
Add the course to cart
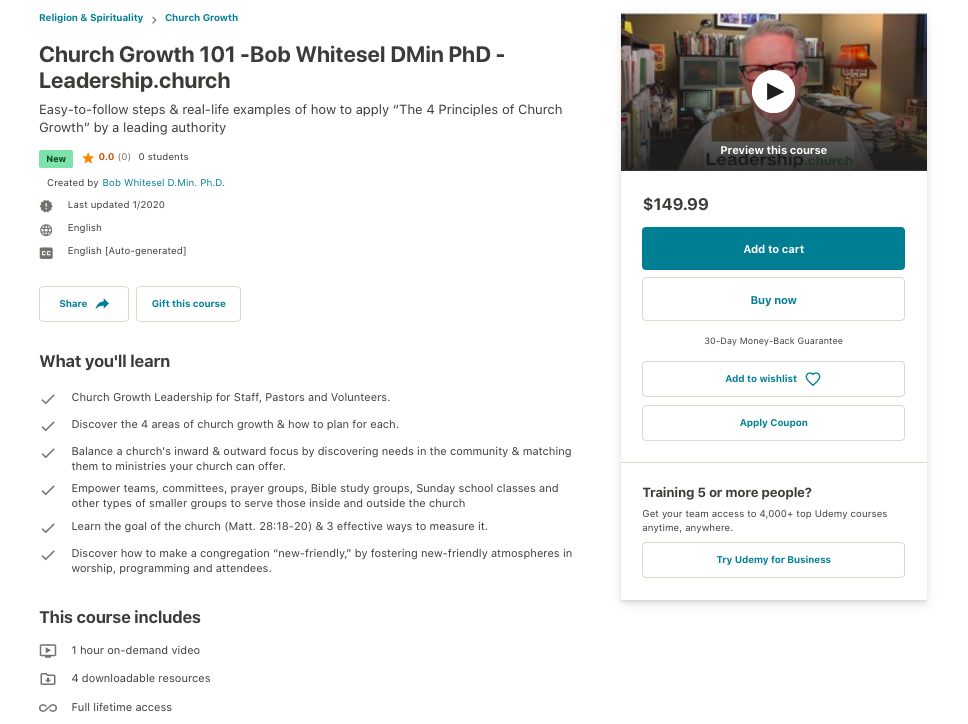coord(773,249)
